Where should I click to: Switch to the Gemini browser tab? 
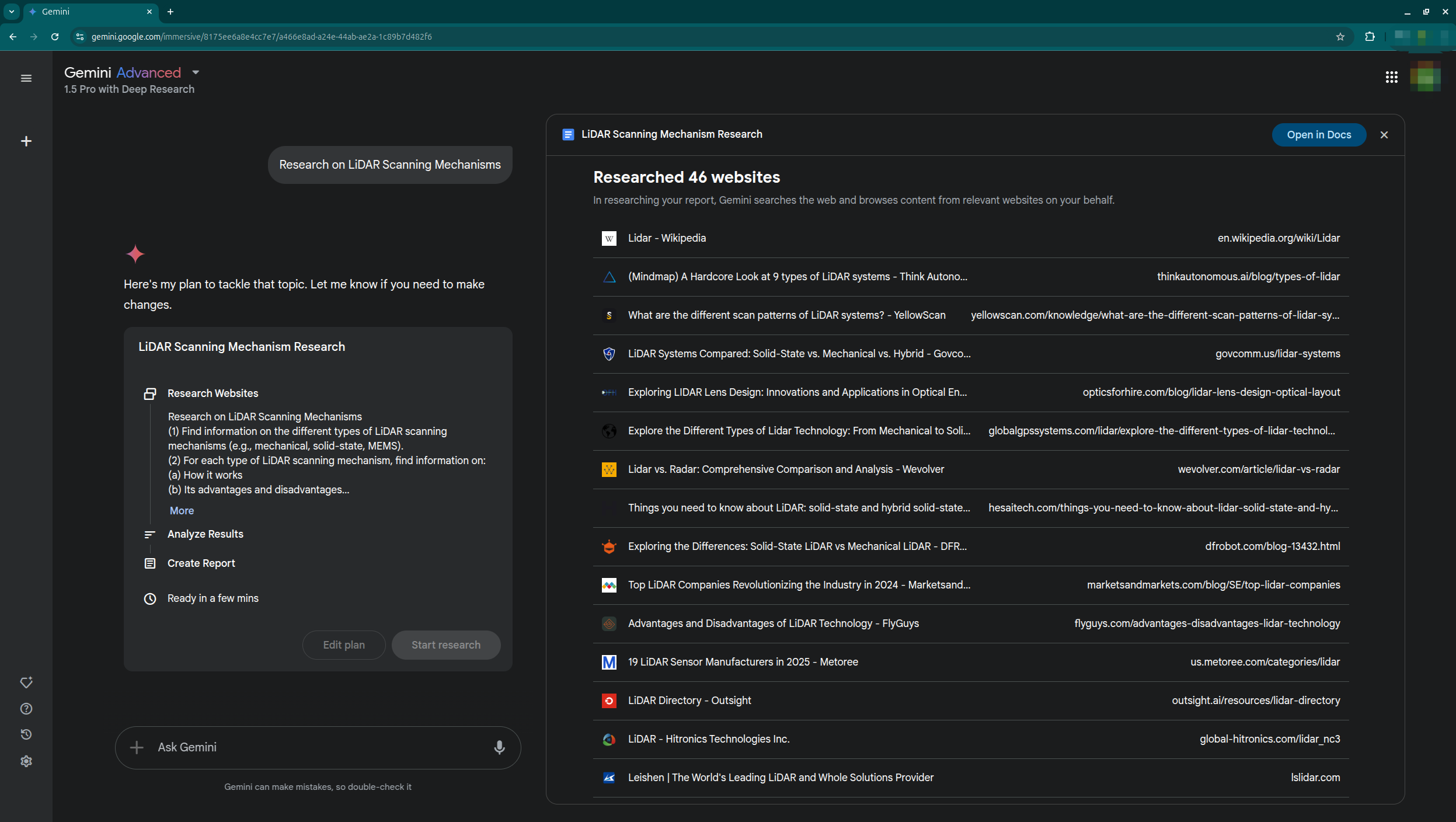pos(88,12)
